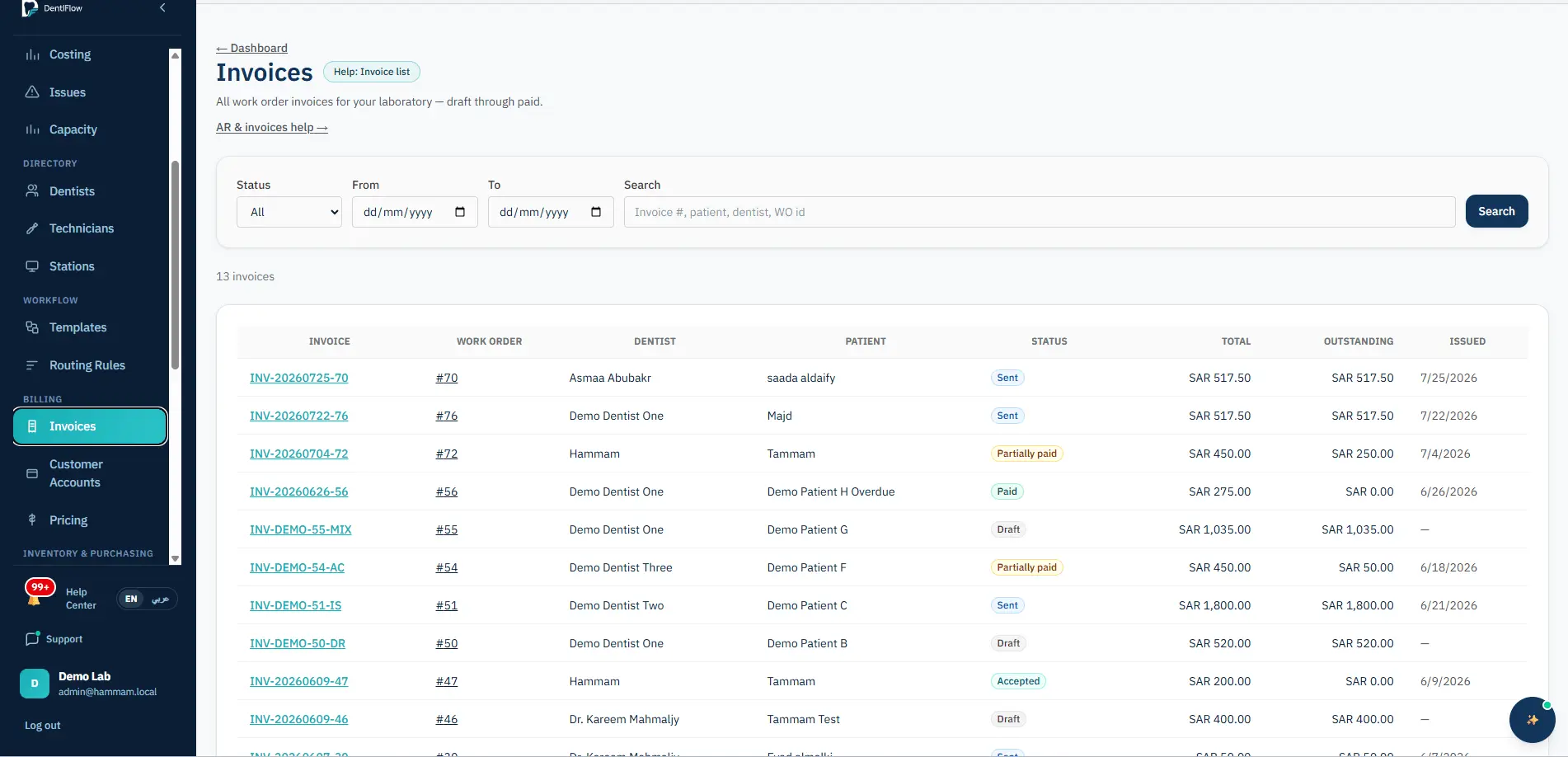Open invoice INV-20260722-76
The width and height of the screenshot is (1568, 757).
coord(299,416)
